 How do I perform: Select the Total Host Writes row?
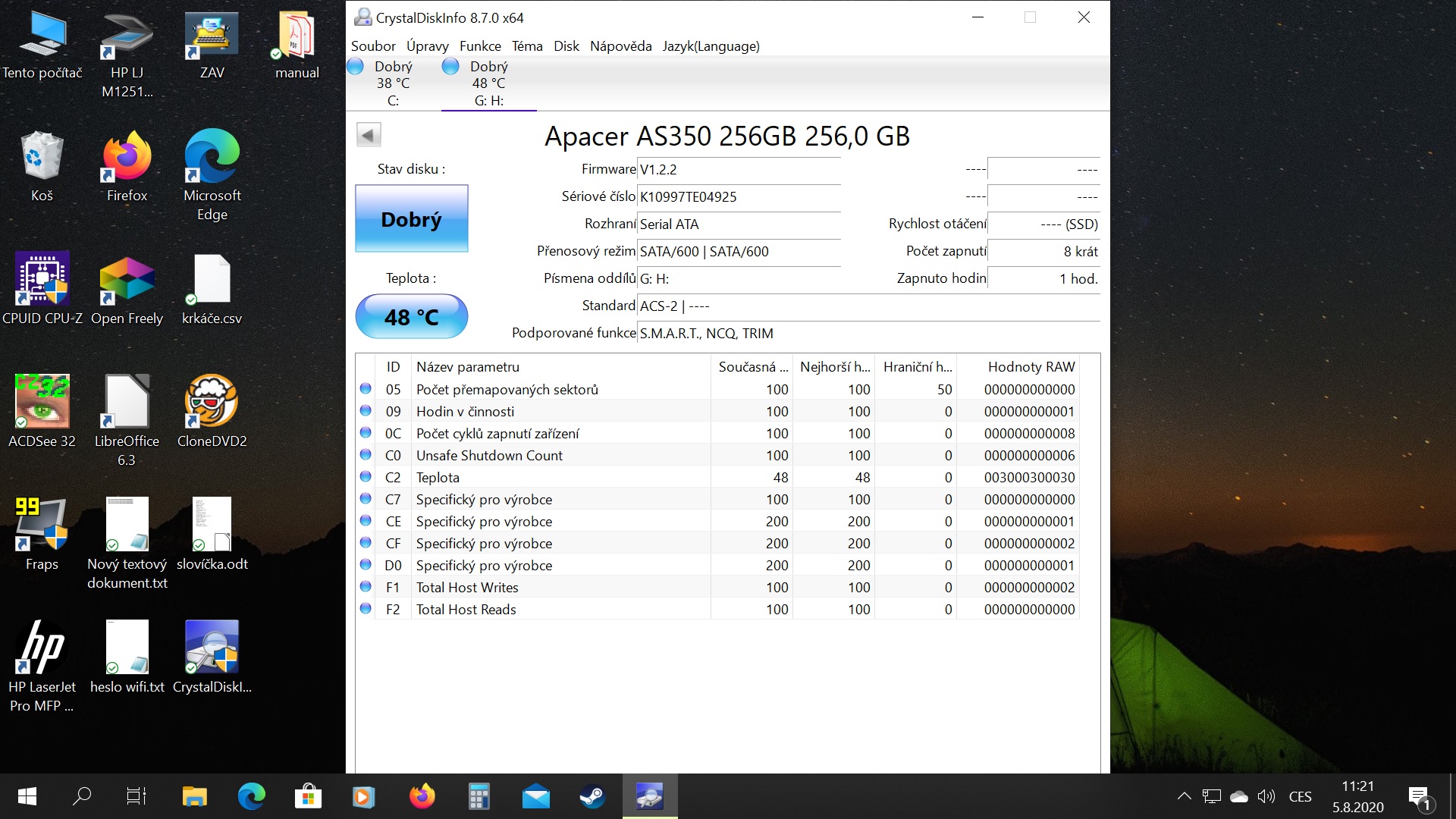[x=467, y=587]
